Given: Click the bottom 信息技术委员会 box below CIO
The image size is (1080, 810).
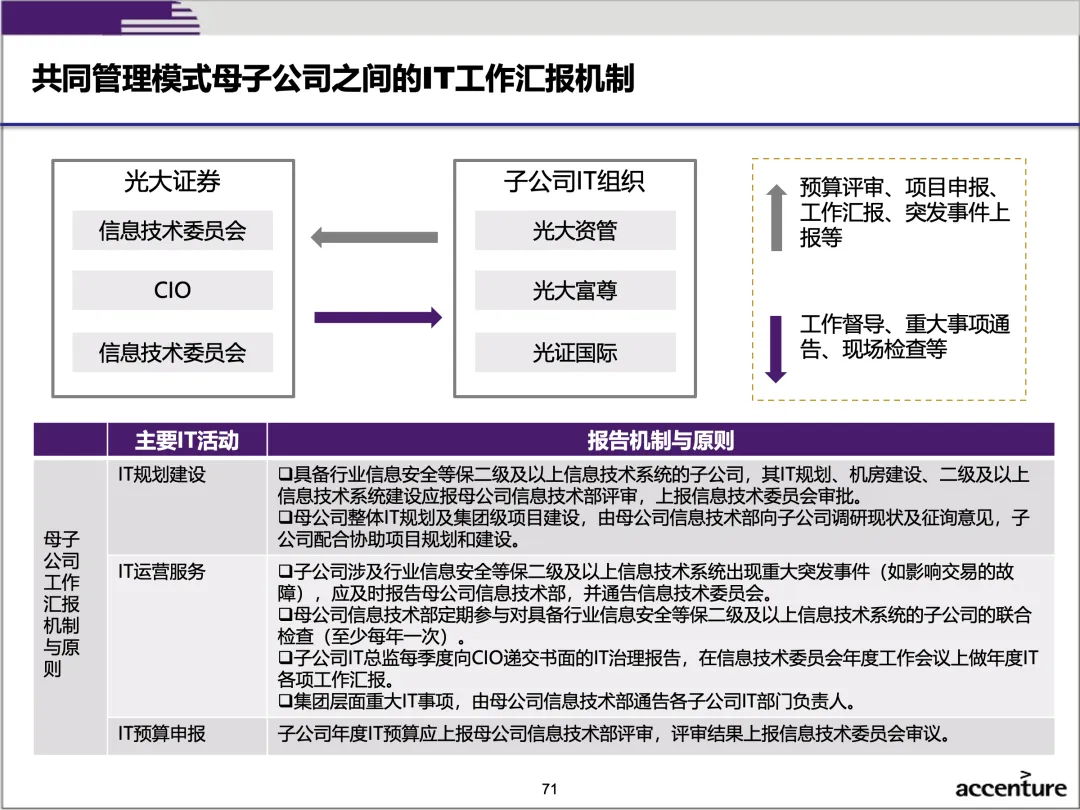Looking at the screenshot, I should [x=172, y=352].
